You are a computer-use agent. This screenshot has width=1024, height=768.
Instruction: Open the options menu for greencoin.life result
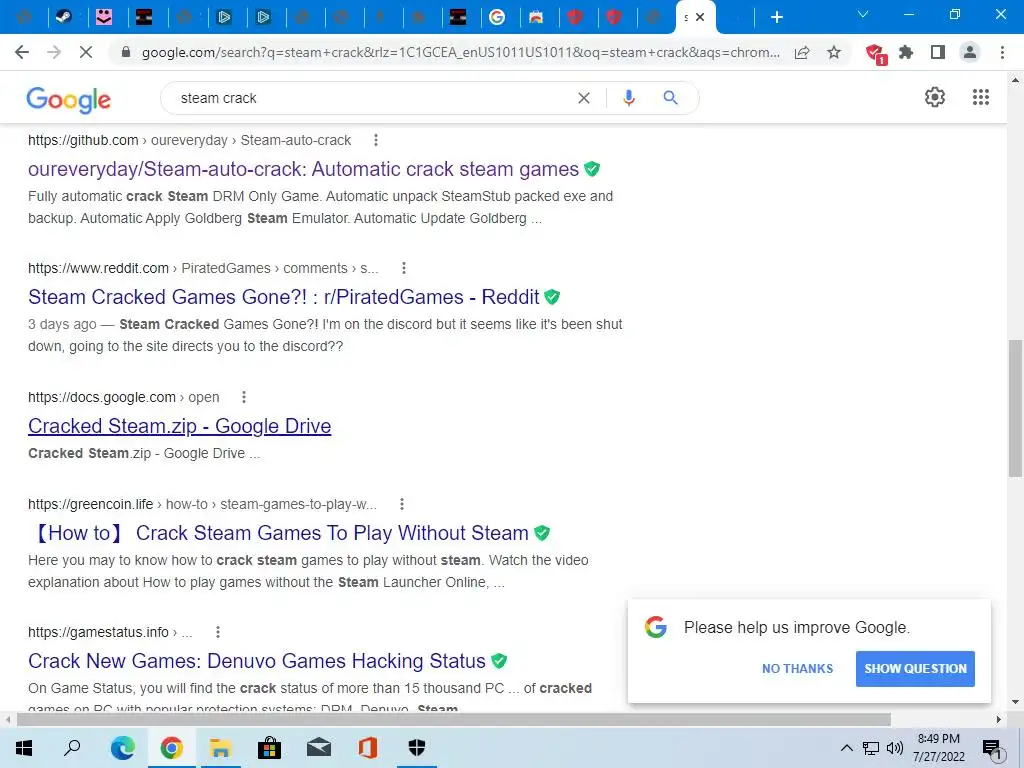click(x=402, y=504)
